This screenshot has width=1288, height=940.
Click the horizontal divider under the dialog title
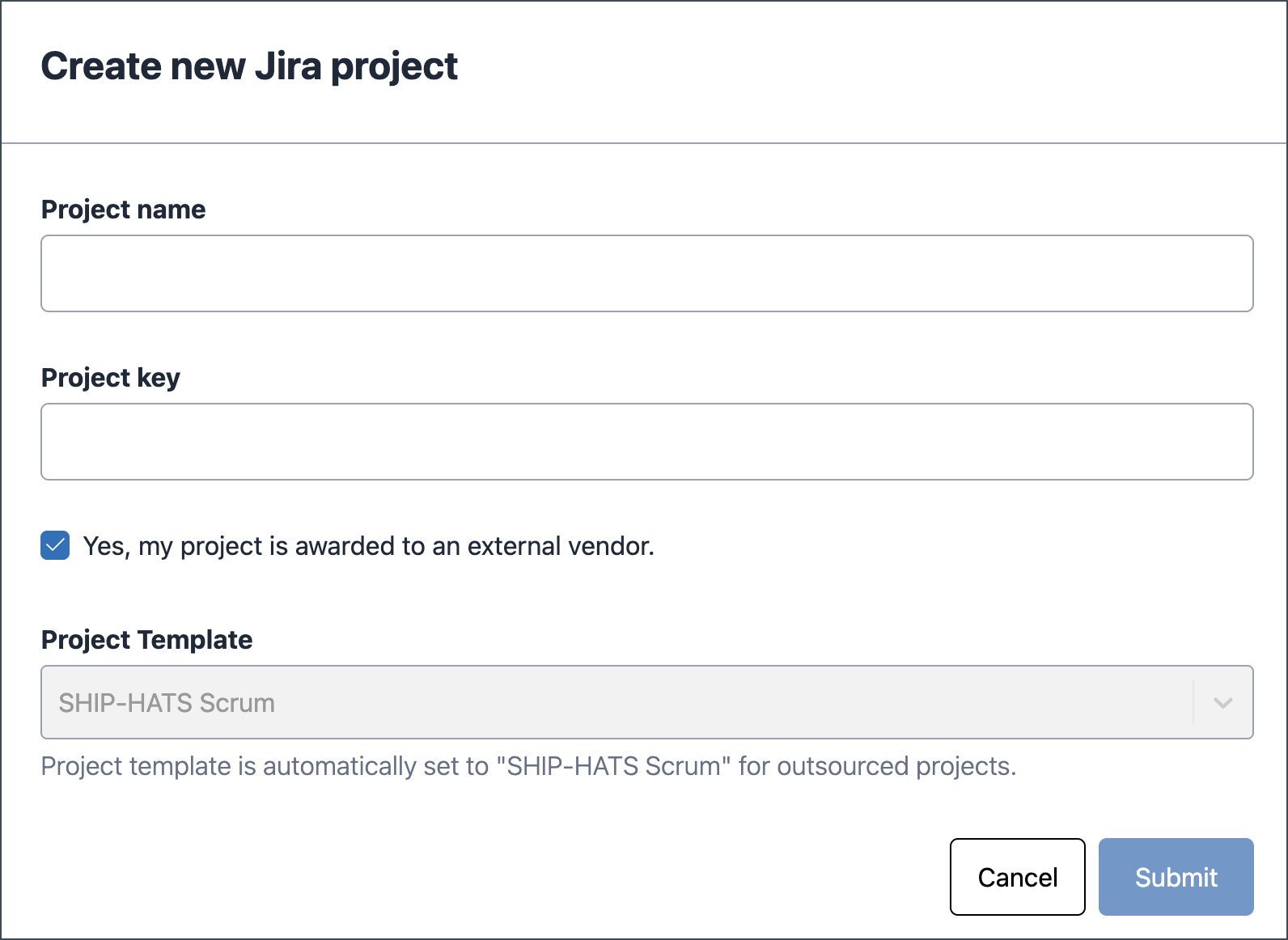(x=644, y=143)
